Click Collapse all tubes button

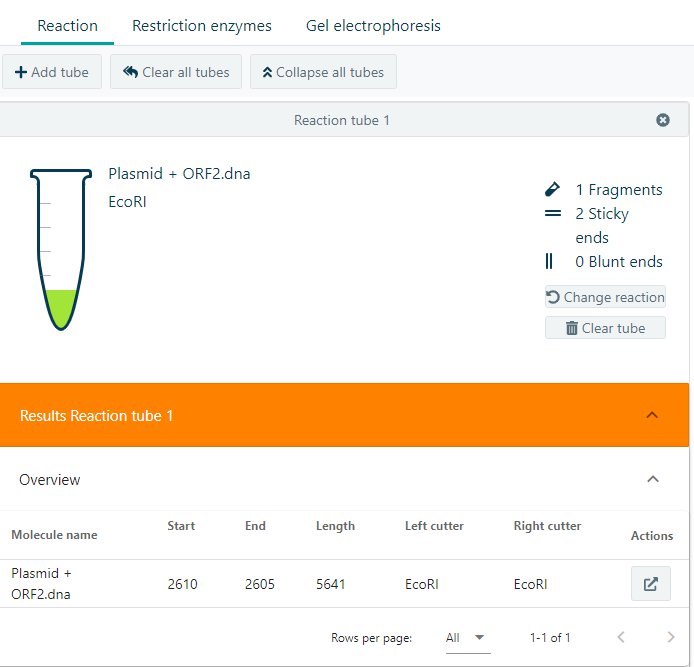coord(323,72)
